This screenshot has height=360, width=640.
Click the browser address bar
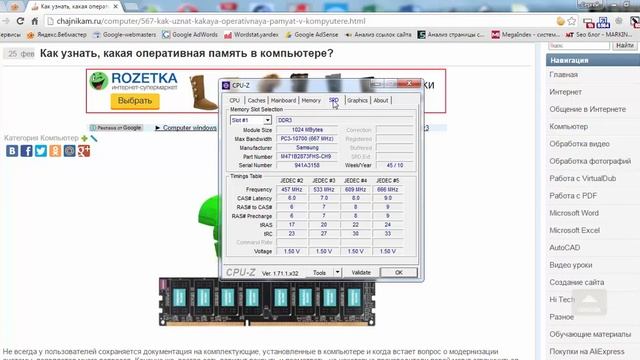(x=300, y=21)
